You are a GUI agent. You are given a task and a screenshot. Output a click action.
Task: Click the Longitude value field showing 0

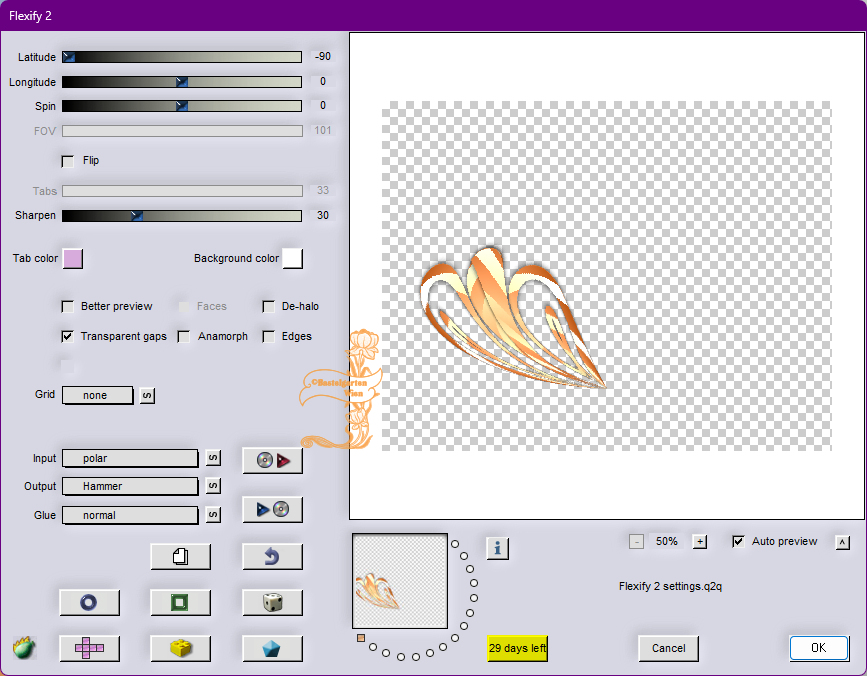[x=322, y=82]
